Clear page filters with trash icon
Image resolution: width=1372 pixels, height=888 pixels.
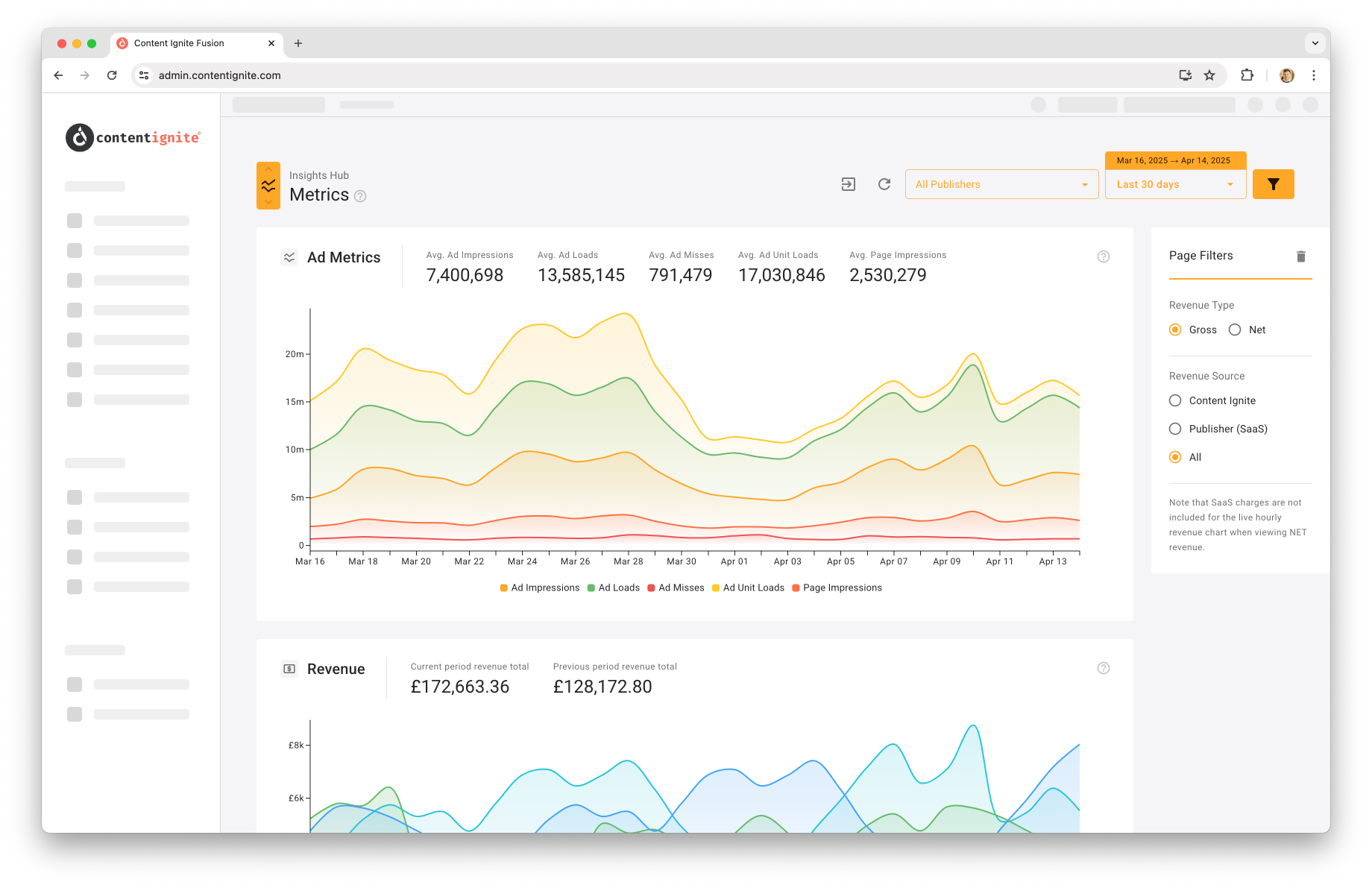[x=1301, y=256]
